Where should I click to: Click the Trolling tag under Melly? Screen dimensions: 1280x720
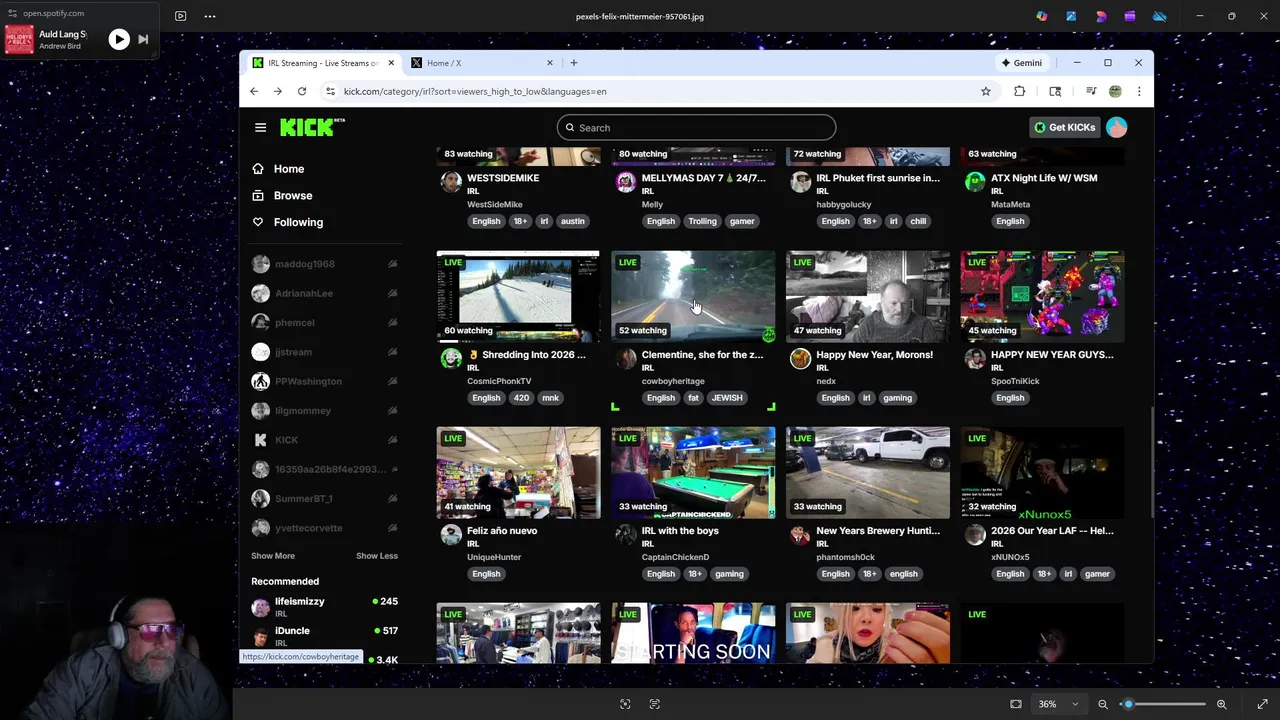(x=702, y=221)
